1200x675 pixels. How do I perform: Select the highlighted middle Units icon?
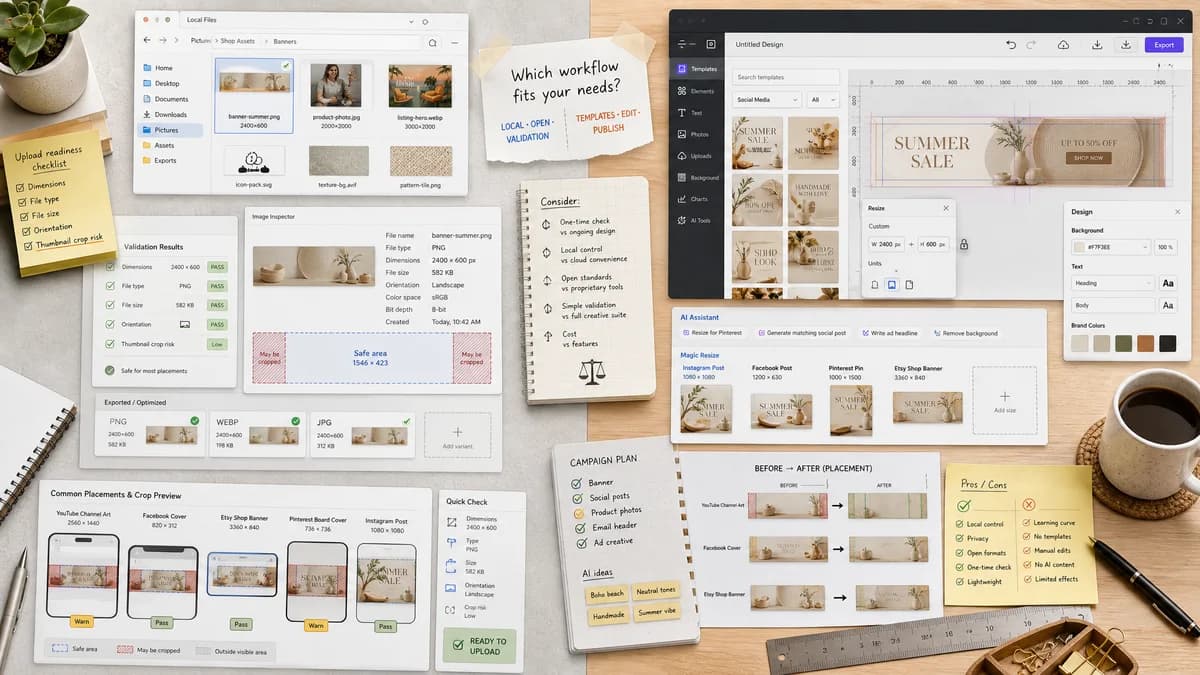point(892,285)
